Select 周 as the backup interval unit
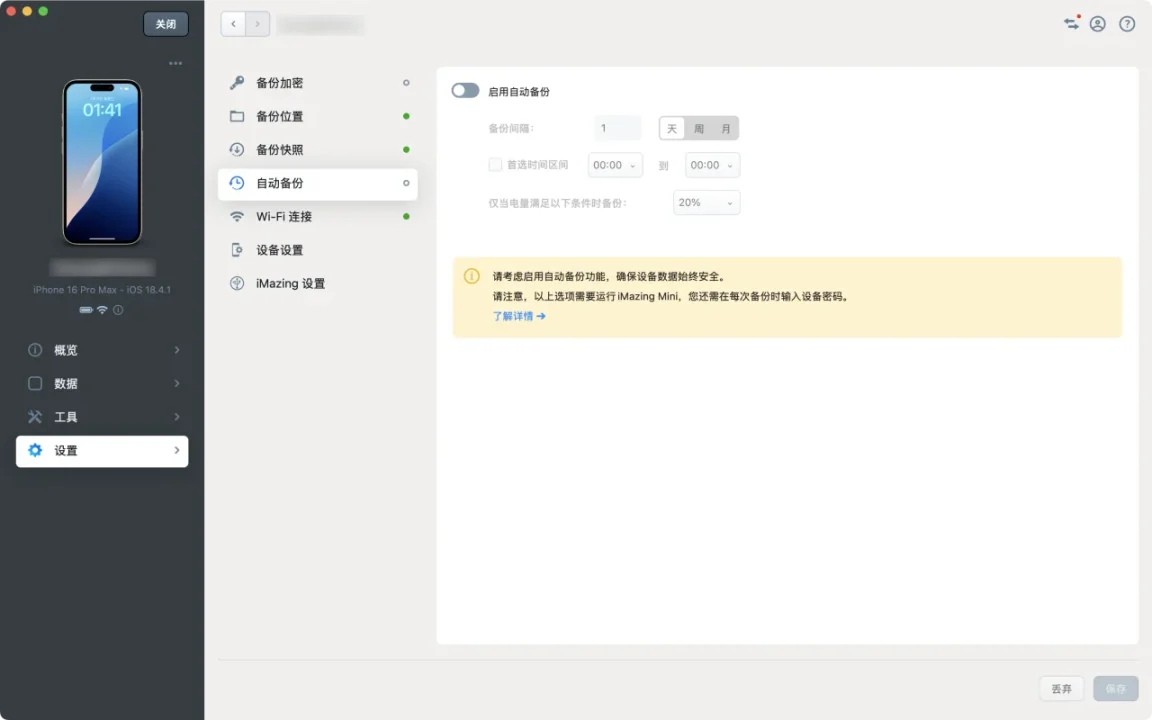Viewport: 1152px width, 720px height. (x=699, y=129)
